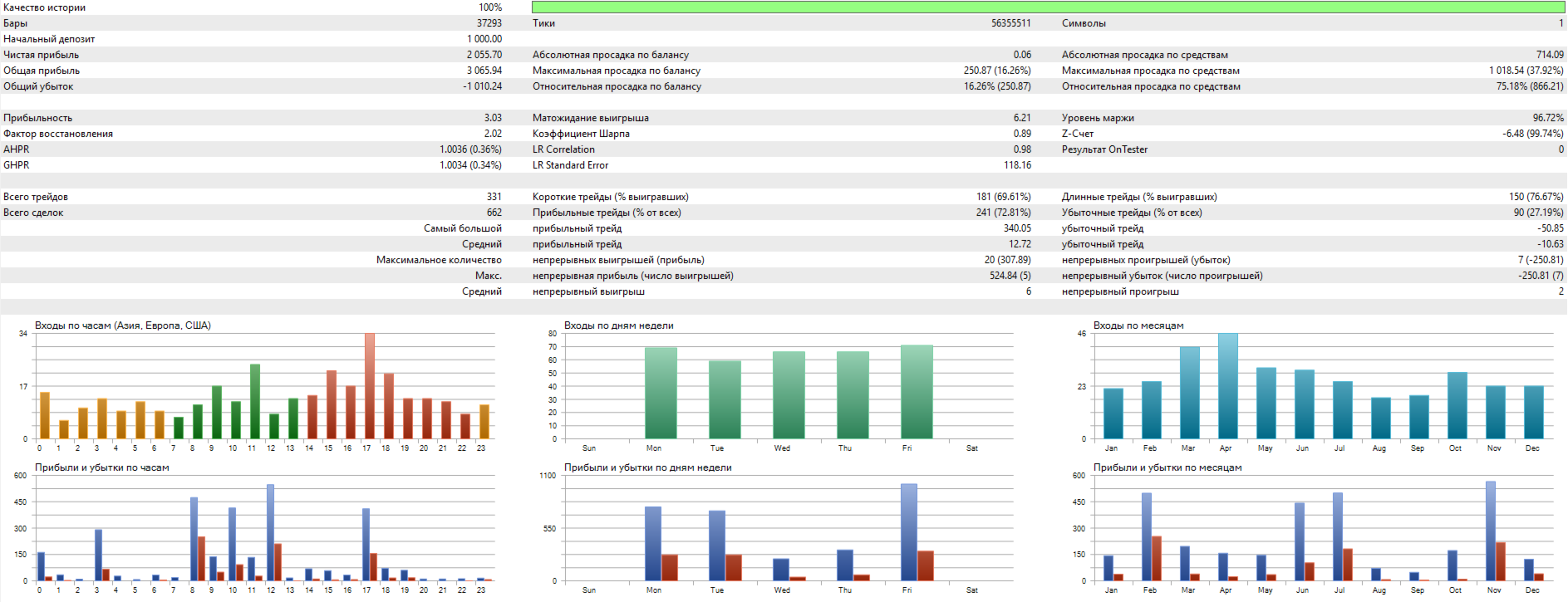This screenshot has width=1568, height=602.
Task: Click the Уровень маржи value 96.72%
Action: [1547, 118]
